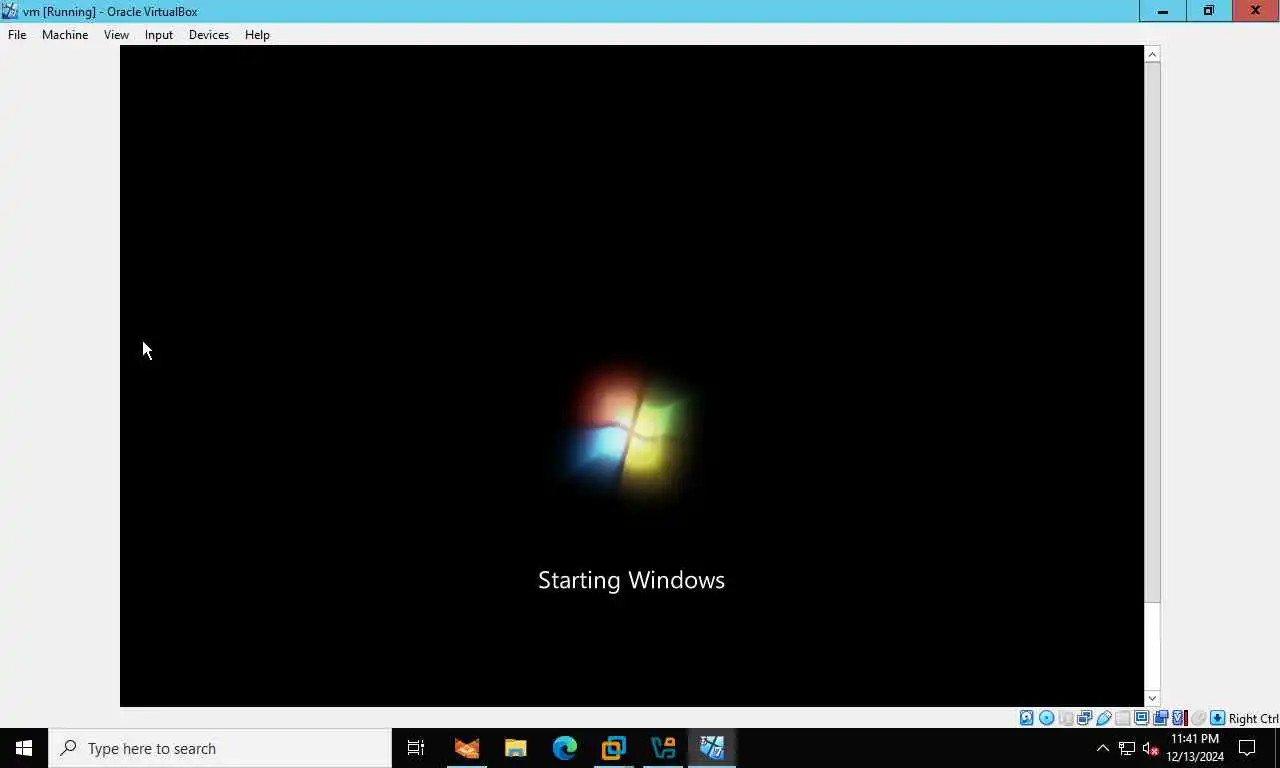Click the optical drive status icon
The image size is (1280, 768).
pyautogui.click(x=1046, y=718)
